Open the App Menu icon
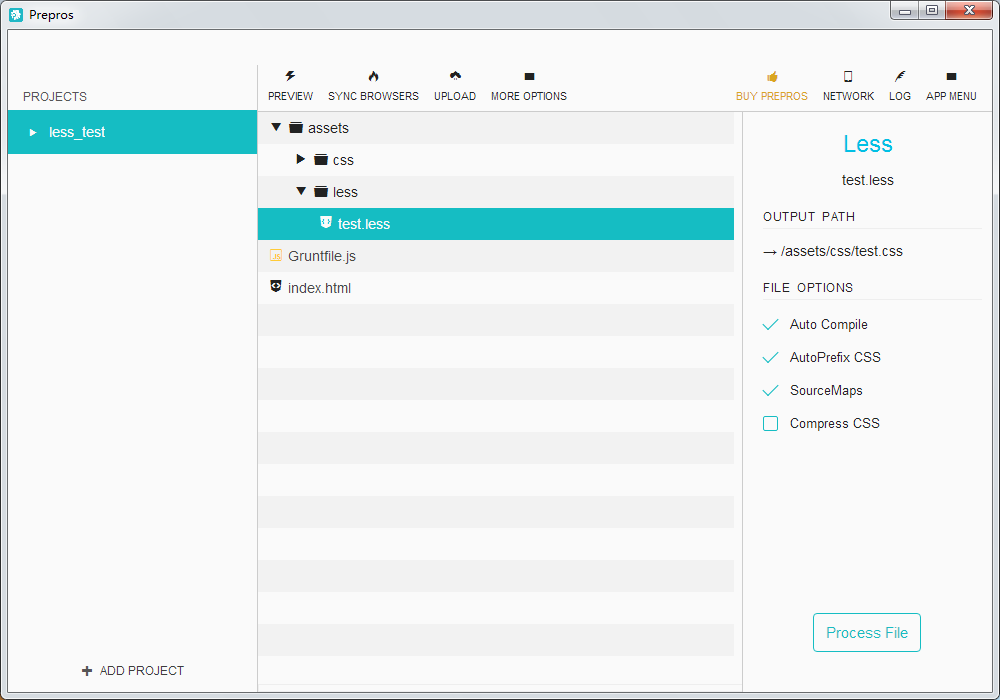Image resolution: width=1000 pixels, height=700 pixels. click(951, 77)
